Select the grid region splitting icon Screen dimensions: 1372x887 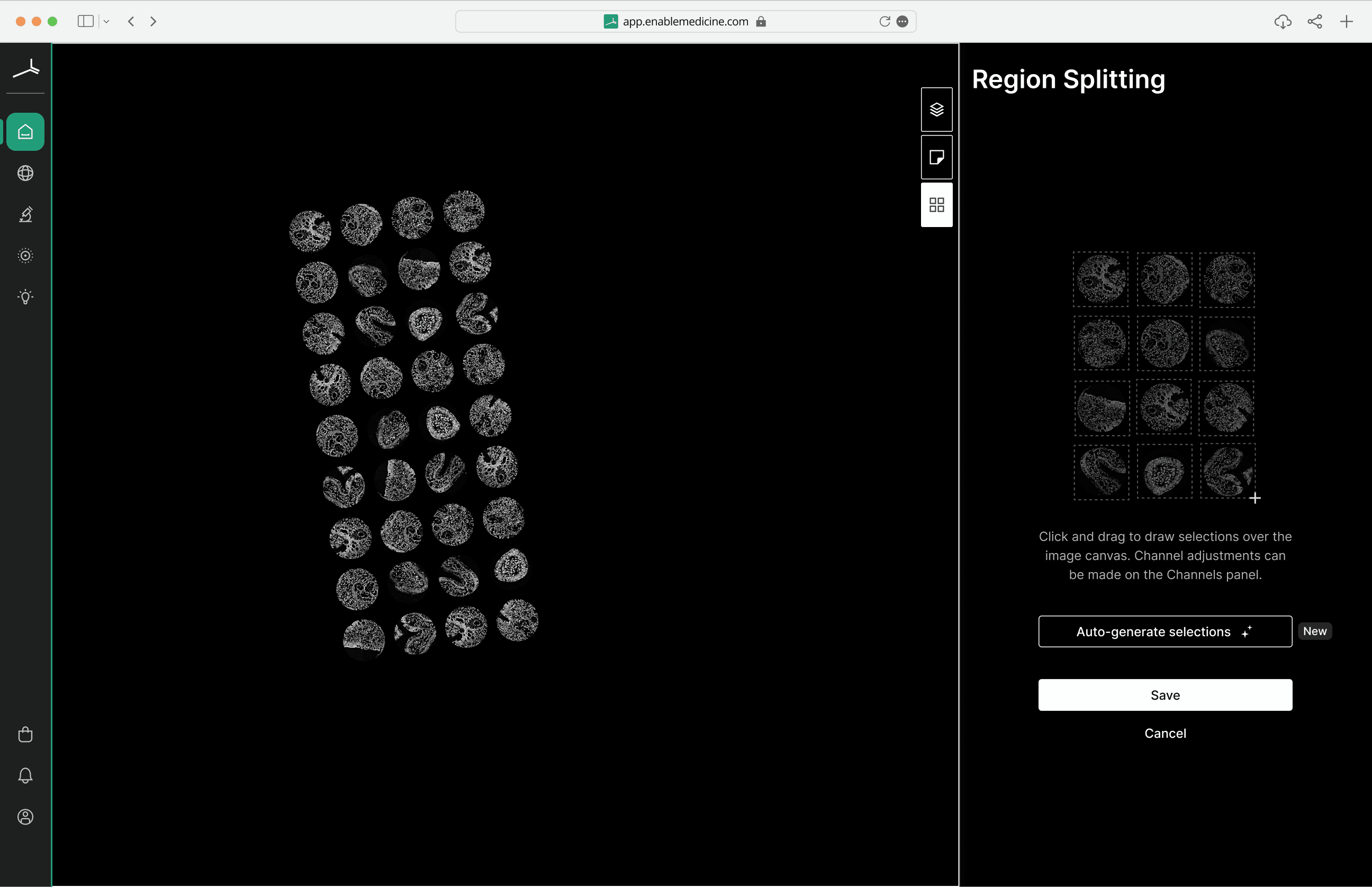click(x=936, y=204)
